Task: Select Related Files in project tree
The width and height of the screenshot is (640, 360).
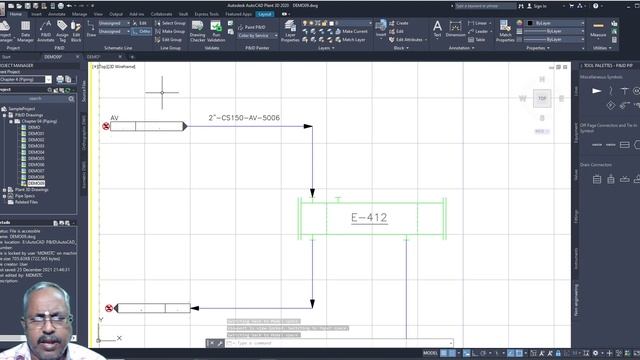Action: click(26, 202)
